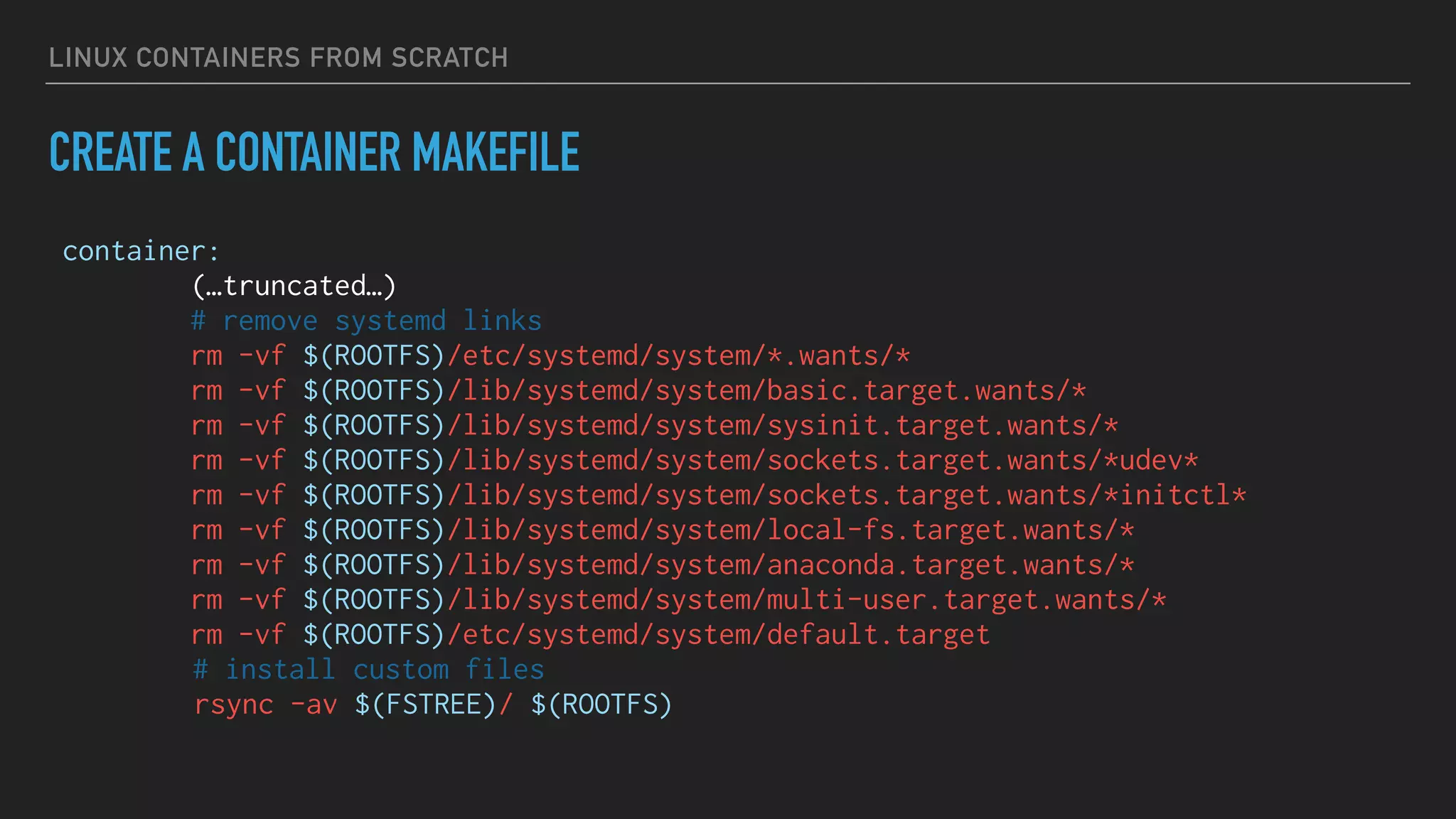Click the line with sysinit.target.wants
The width and height of the screenshot is (1456, 819).
[654, 425]
